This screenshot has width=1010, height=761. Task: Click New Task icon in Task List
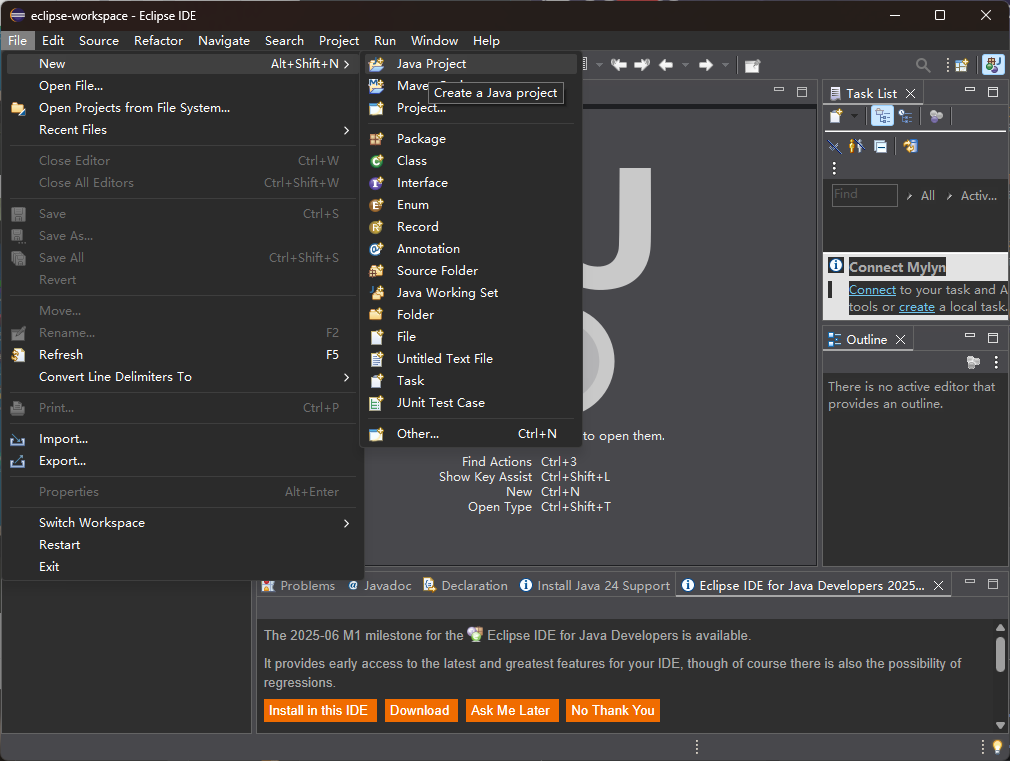[x=836, y=116]
